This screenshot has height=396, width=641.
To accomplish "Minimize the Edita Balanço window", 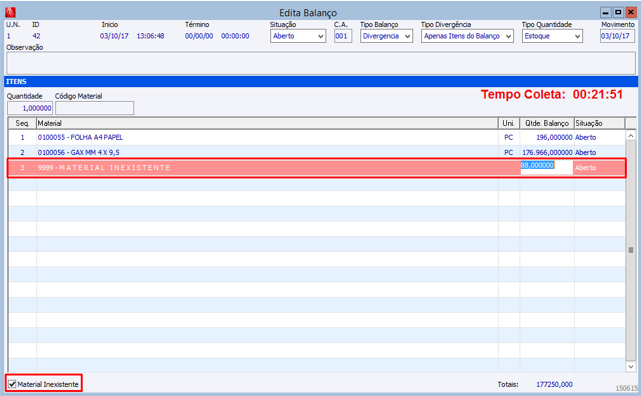I will click(x=605, y=13).
